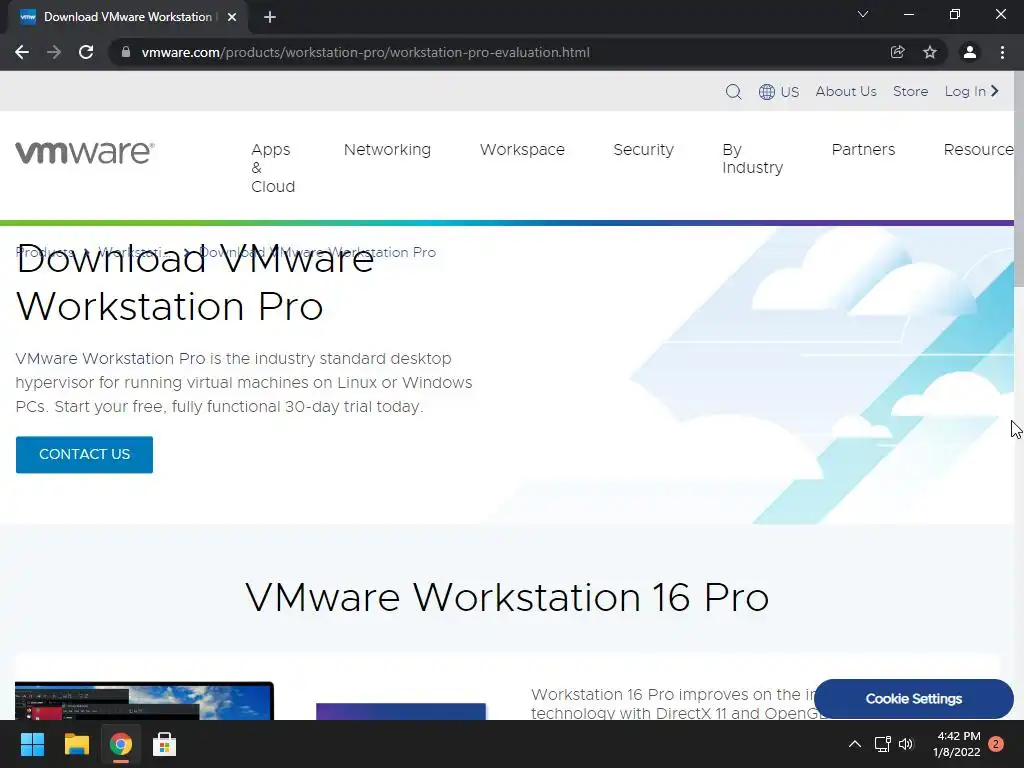The height and width of the screenshot is (768, 1024).
Task: Click the padlock site info icon
Action: click(126, 52)
